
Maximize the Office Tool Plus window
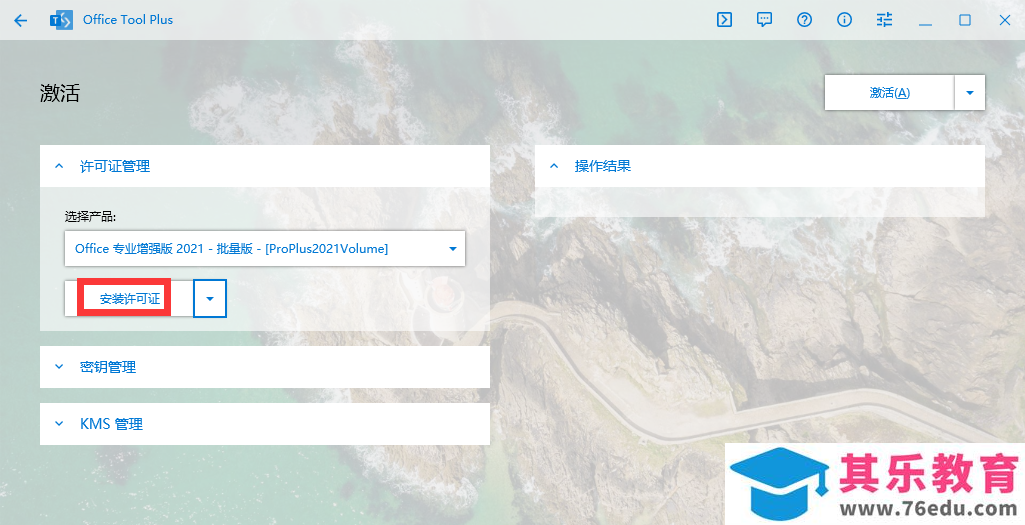coord(965,20)
